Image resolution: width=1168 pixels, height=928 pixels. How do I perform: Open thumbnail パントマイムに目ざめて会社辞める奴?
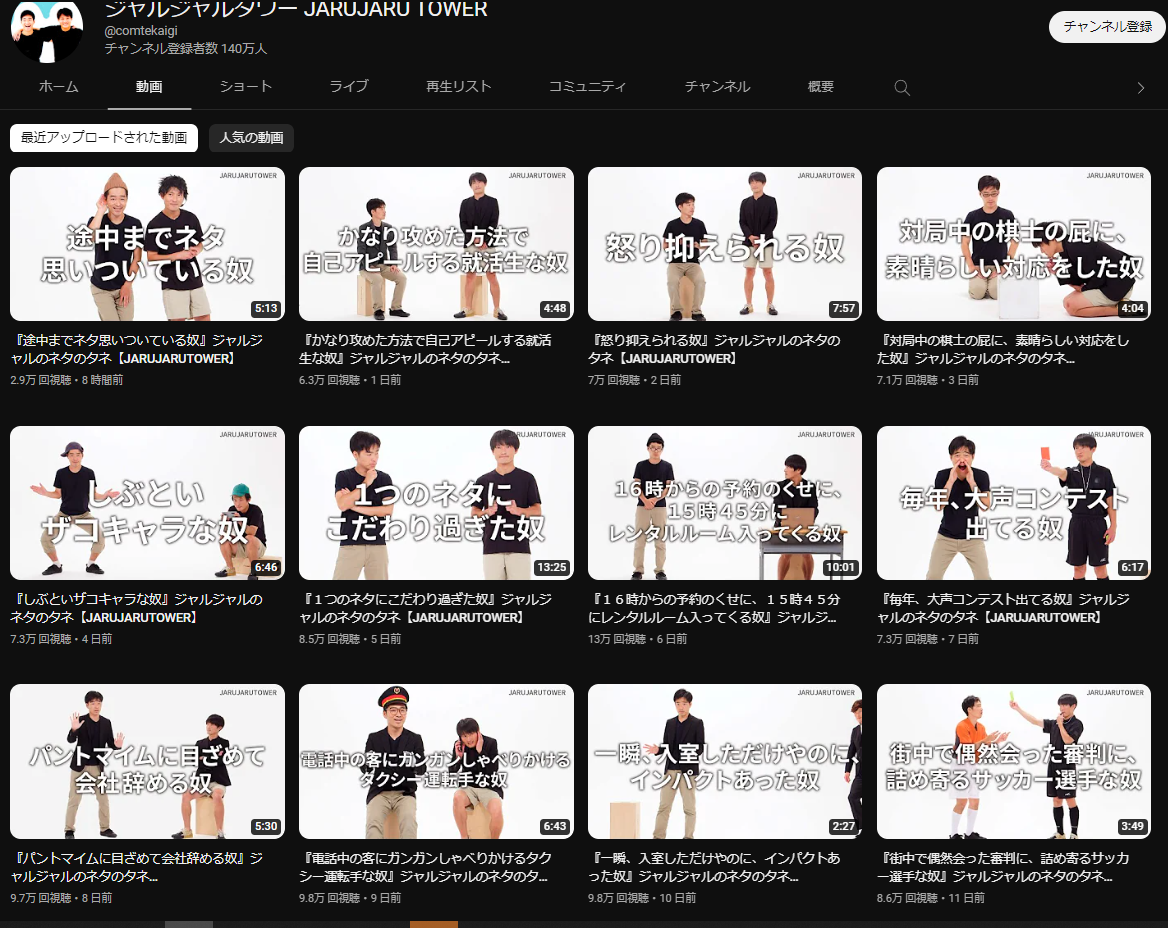coord(147,761)
